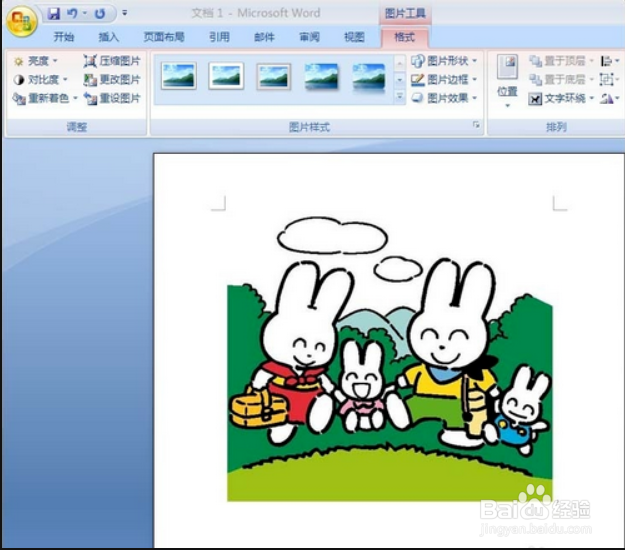
Task: Apply the fifth reflected picture style
Action: [x=369, y=77]
